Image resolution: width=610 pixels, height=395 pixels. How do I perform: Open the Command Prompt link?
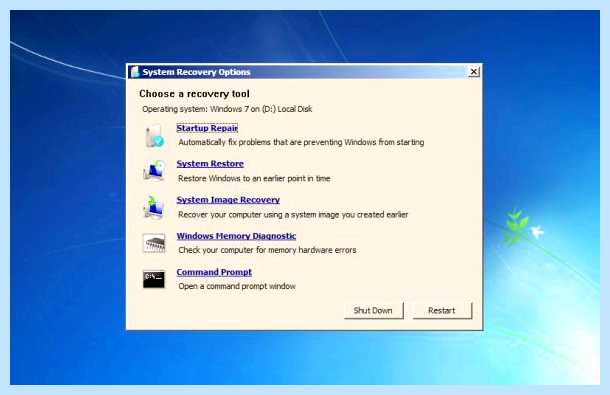214,272
